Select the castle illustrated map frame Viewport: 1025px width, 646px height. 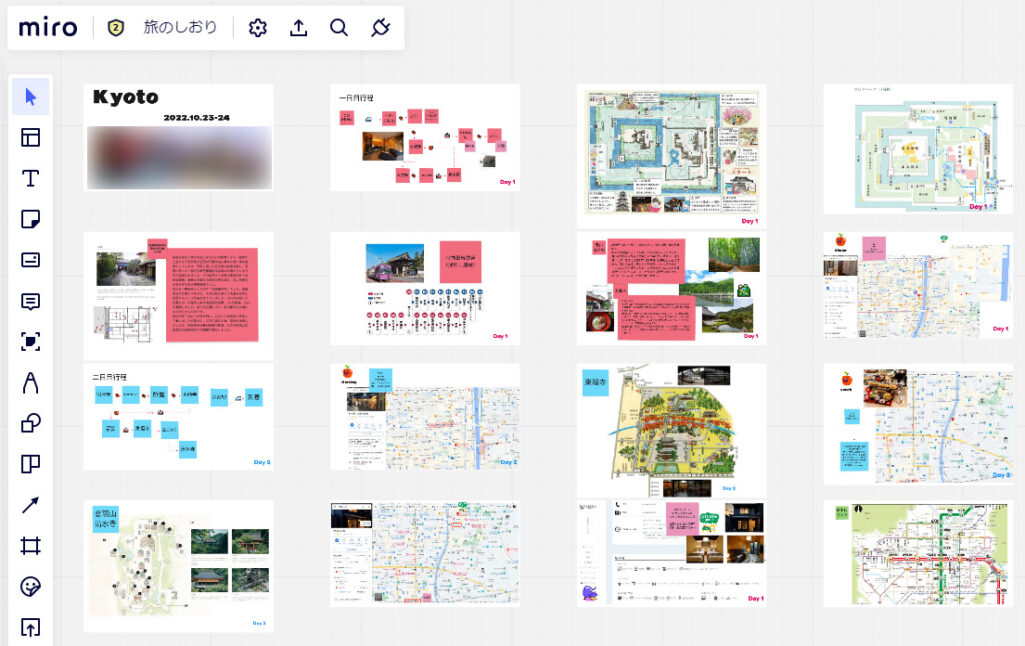tap(671, 156)
